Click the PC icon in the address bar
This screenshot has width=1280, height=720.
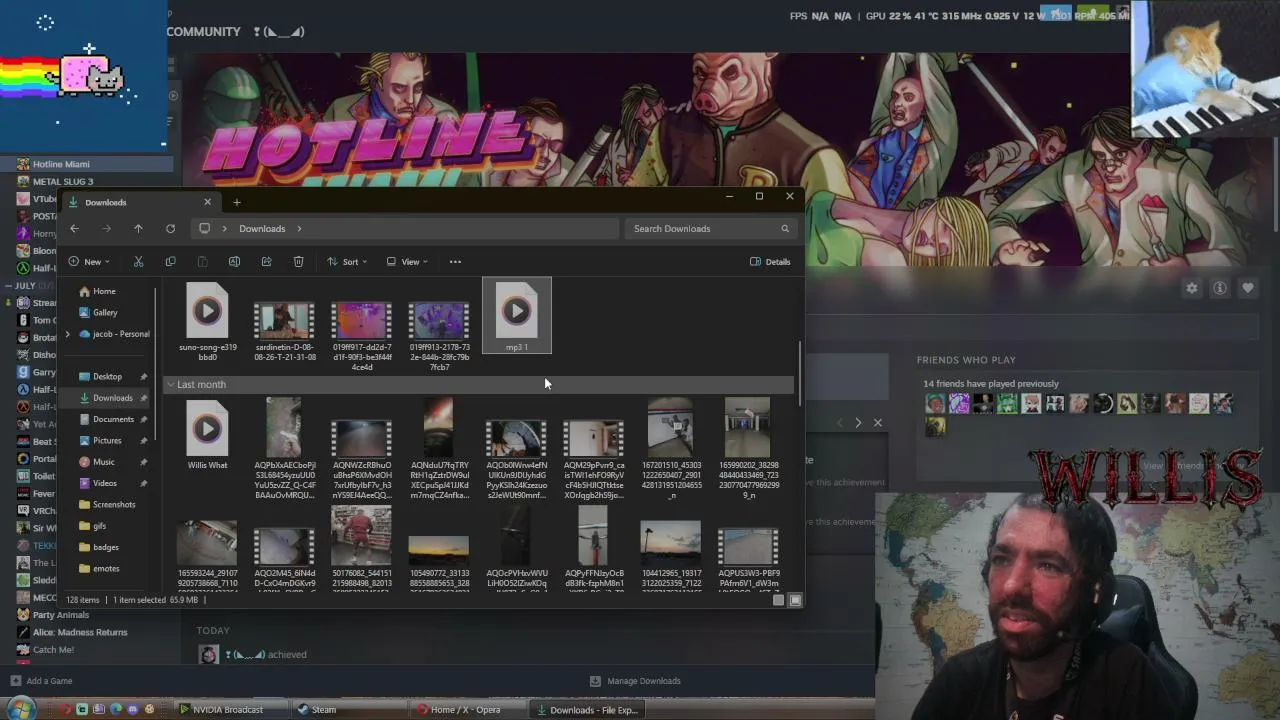click(204, 229)
